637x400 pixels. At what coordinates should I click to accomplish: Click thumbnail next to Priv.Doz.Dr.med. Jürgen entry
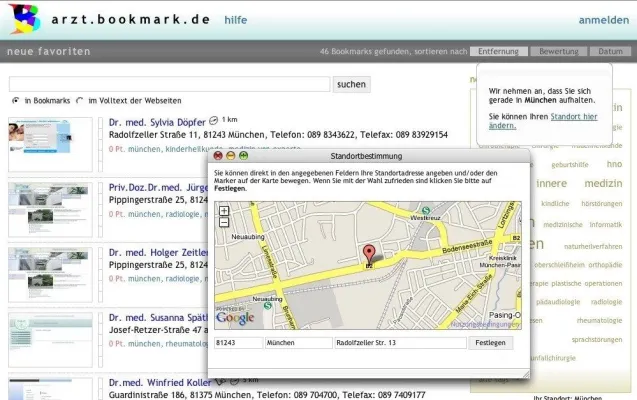pos(50,210)
